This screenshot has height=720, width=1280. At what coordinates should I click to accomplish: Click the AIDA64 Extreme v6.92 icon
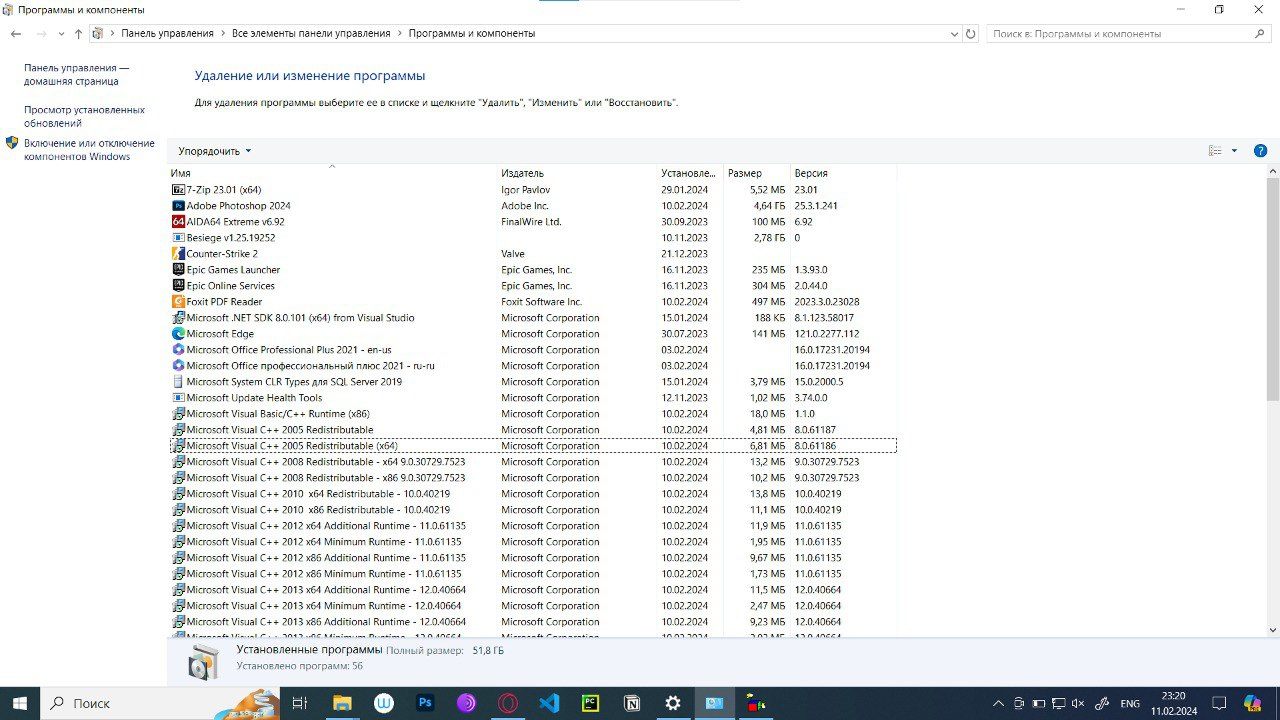tap(178, 222)
